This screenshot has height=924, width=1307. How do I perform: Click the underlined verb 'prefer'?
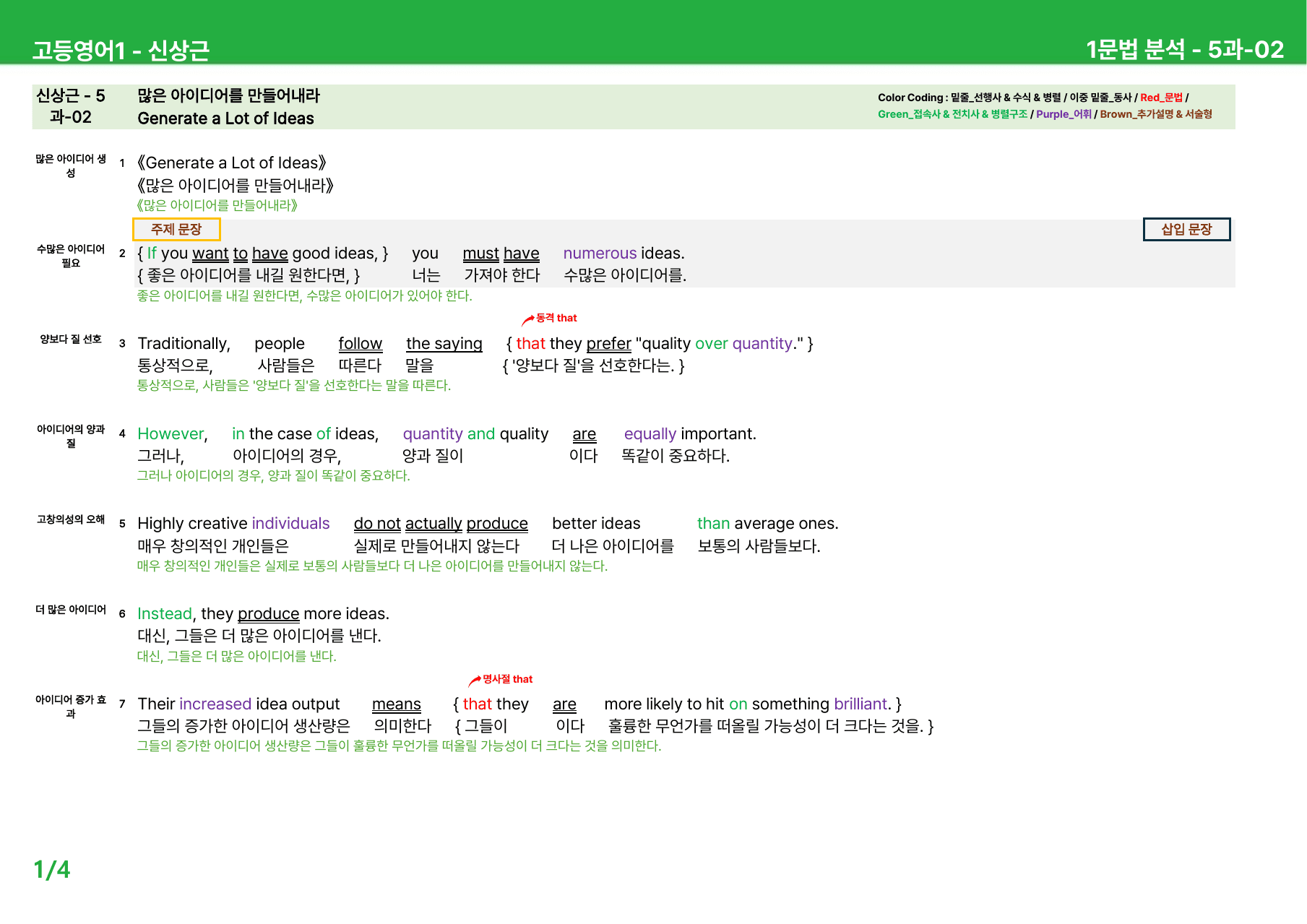tap(608, 343)
